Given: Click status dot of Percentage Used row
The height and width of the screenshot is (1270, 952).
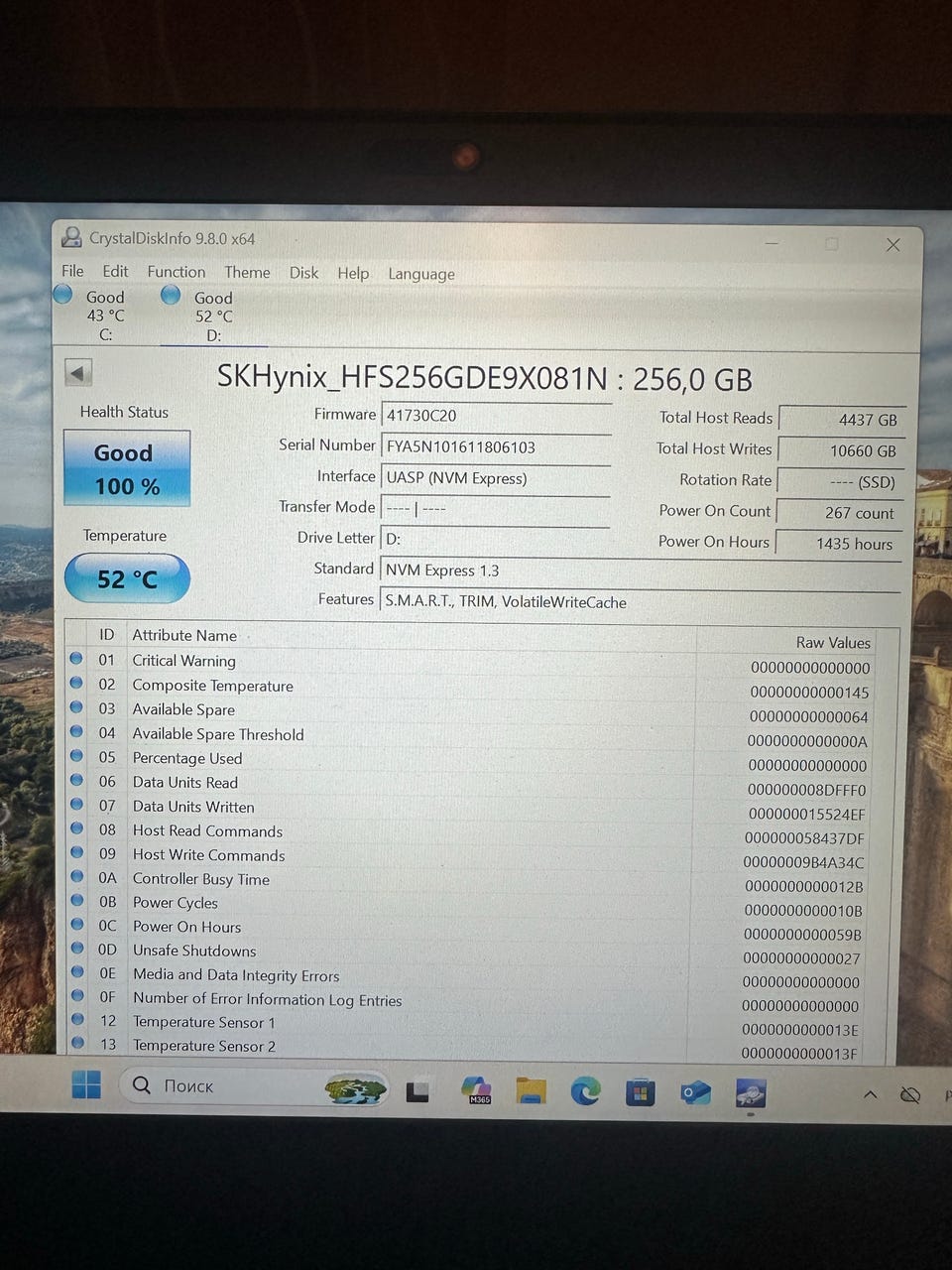Looking at the screenshot, I should (76, 755).
